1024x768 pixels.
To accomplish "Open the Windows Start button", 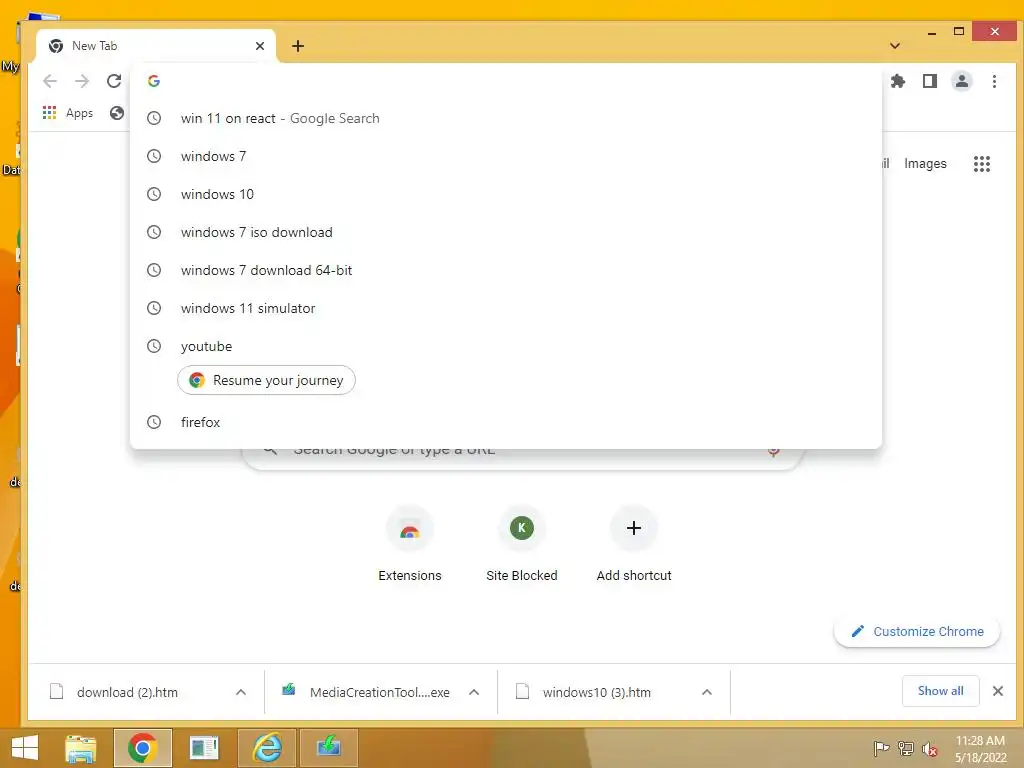I will (x=25, y=748).
